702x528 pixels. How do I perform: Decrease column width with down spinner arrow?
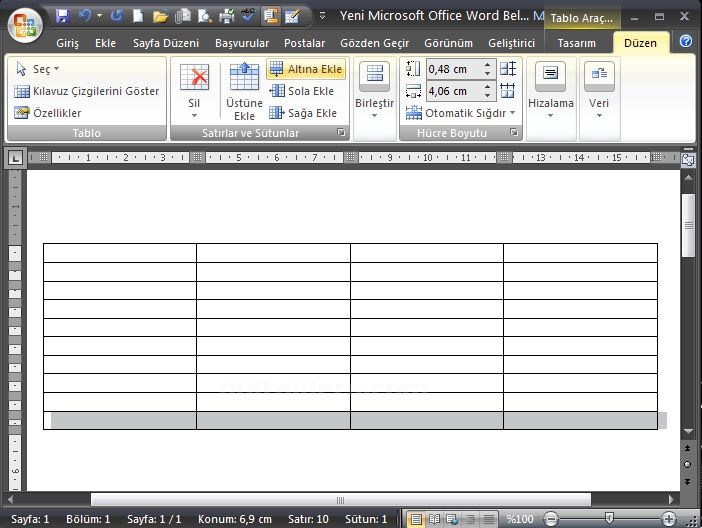488,95
